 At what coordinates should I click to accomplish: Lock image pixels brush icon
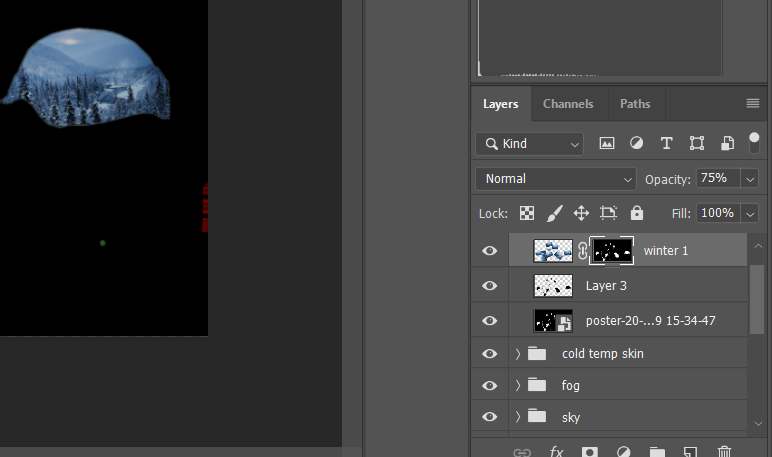[x=555, y=213]
